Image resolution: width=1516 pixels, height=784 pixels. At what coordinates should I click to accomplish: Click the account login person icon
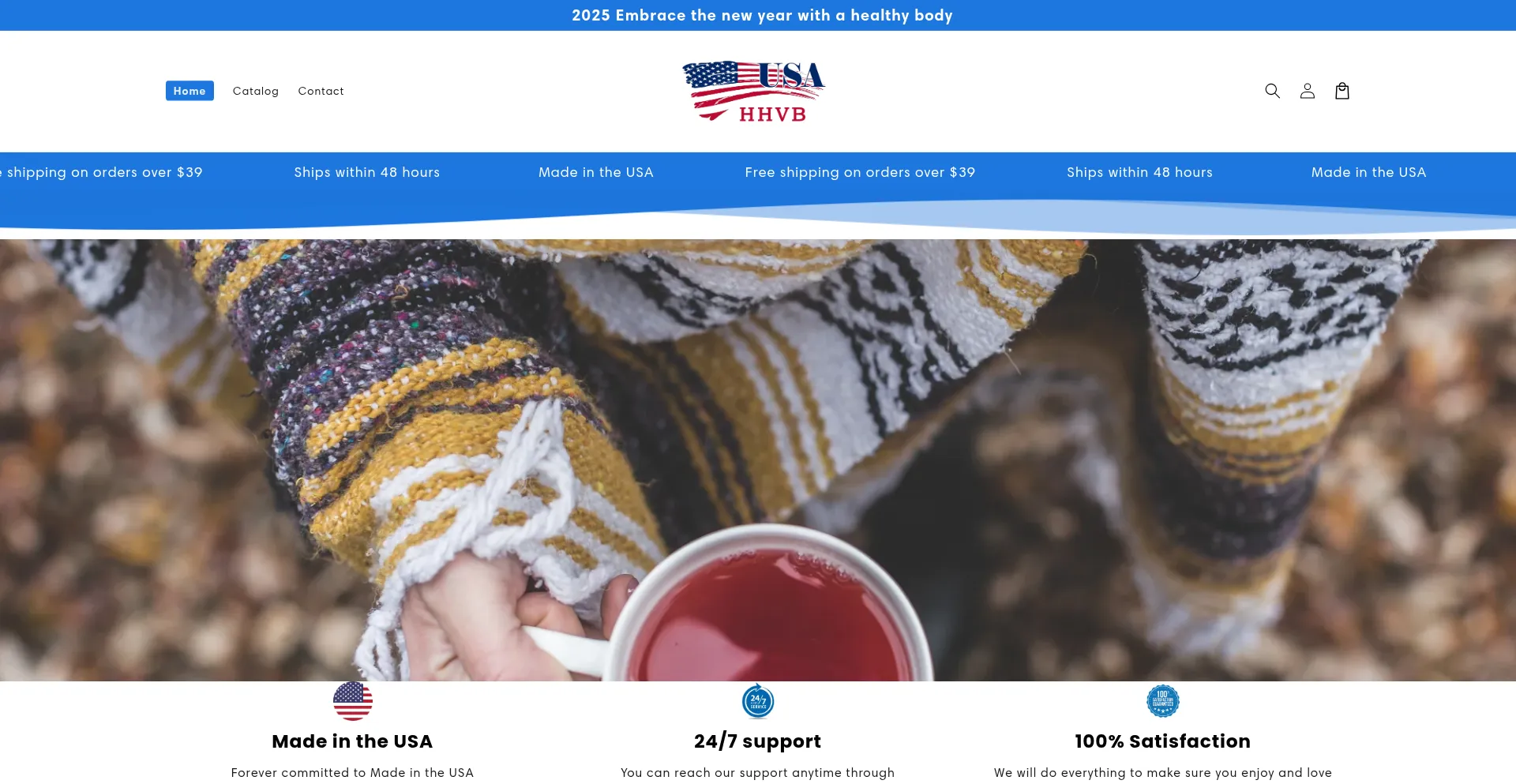pyautogui.click(x=1308, y=91)
